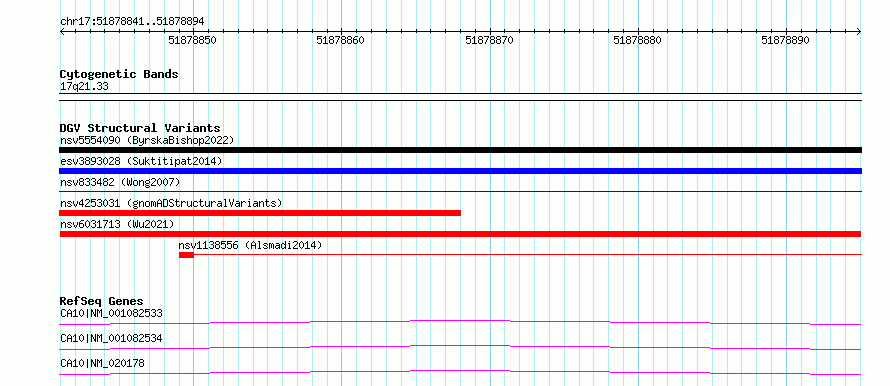890x386 pixels.
Task: Click the thick blue esv3893028 bar
Action: pyautogui.click(x=460, y=171)
